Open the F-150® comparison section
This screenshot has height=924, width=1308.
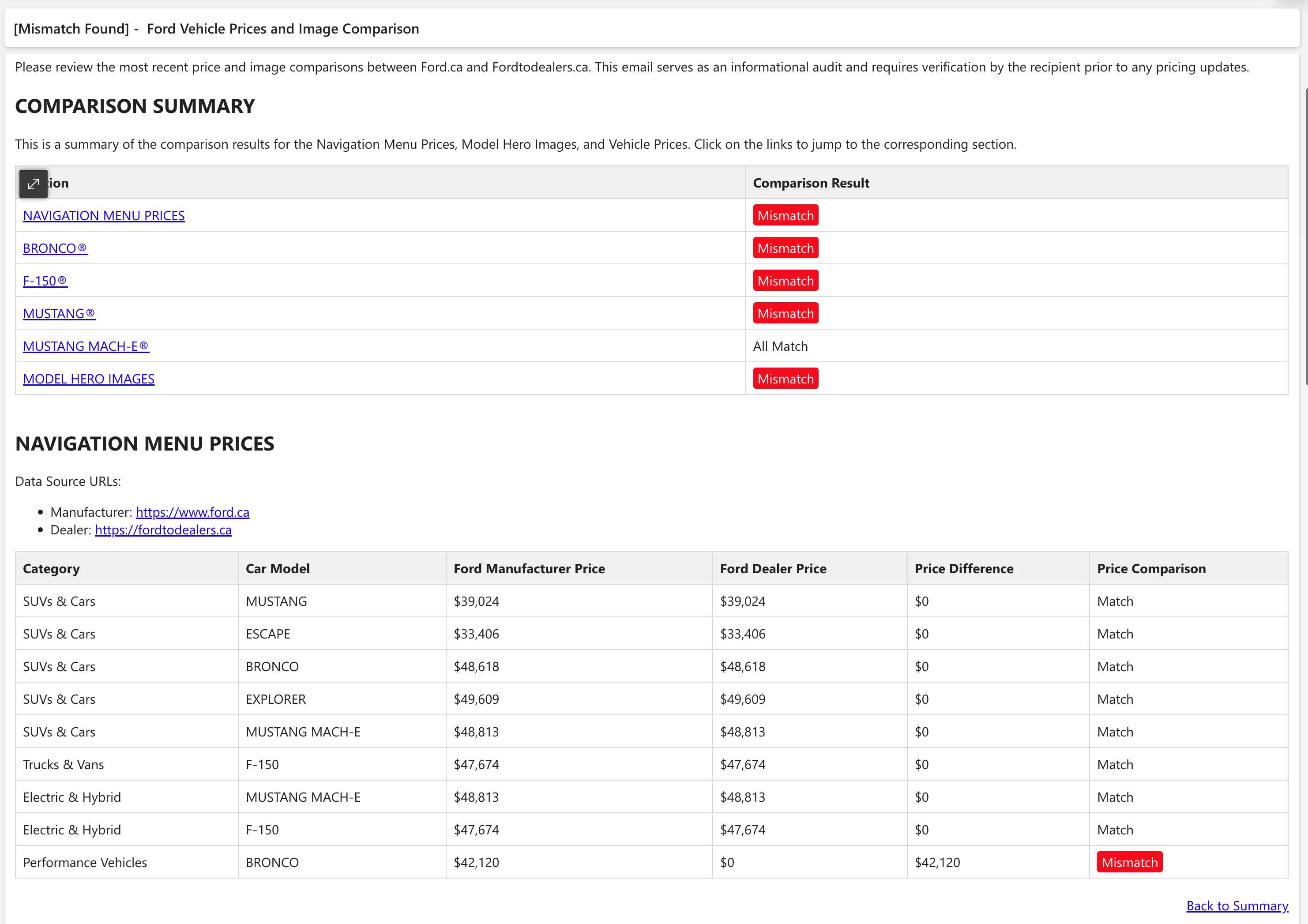(x=45, y=280)
